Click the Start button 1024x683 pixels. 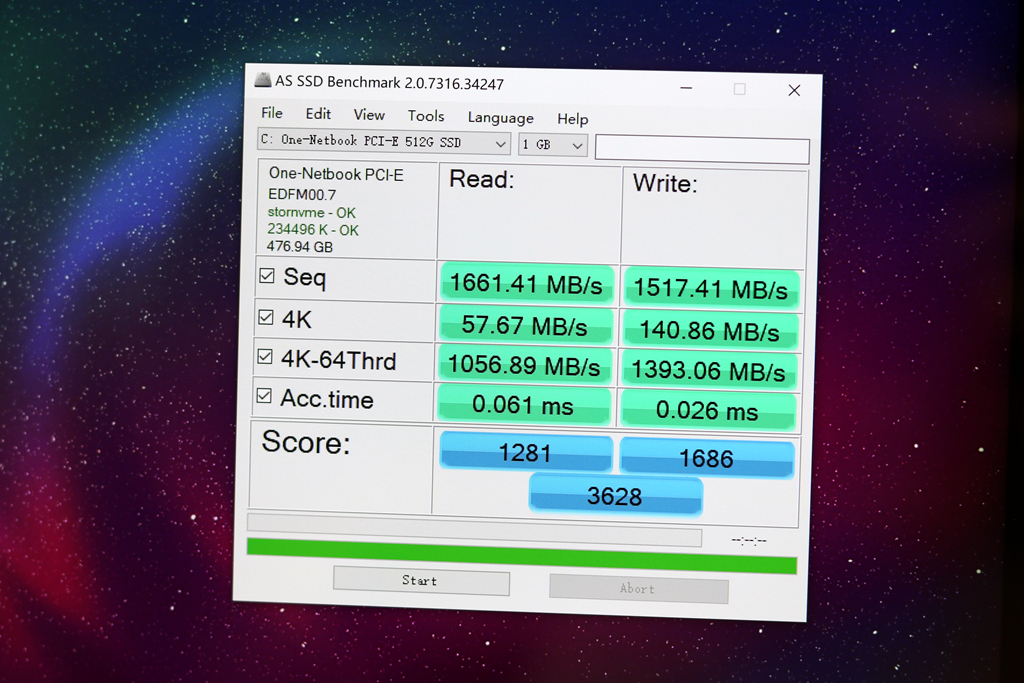coord(421,580)
